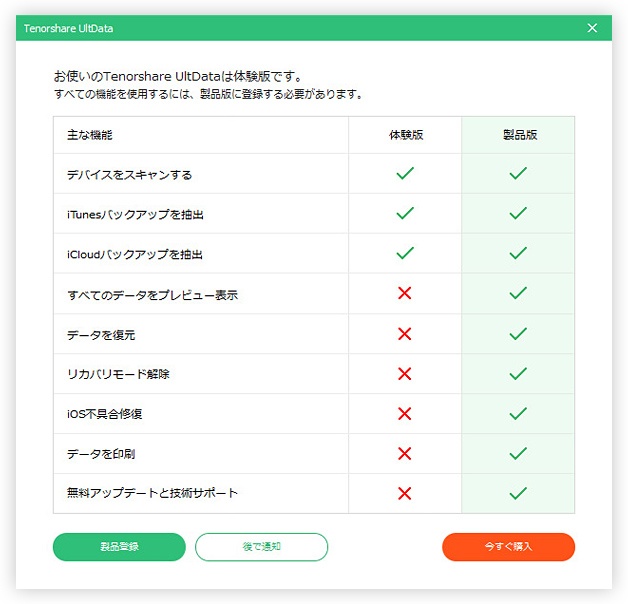628x604 pixels.
Task: Click the iOS不具合修復 feature label
Action: (x=105, y=414)
